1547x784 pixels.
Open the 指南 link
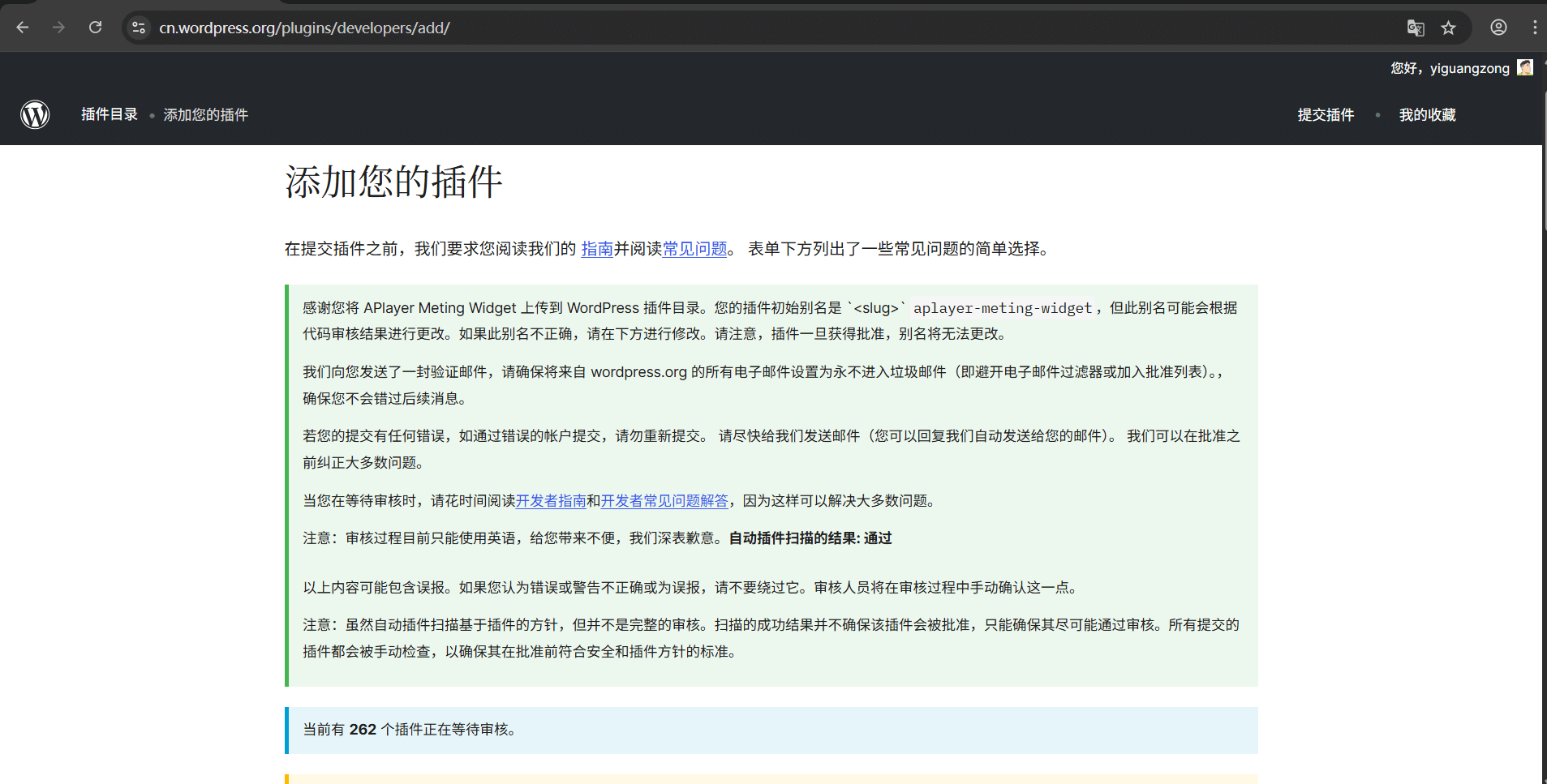[x=597, y=249]
